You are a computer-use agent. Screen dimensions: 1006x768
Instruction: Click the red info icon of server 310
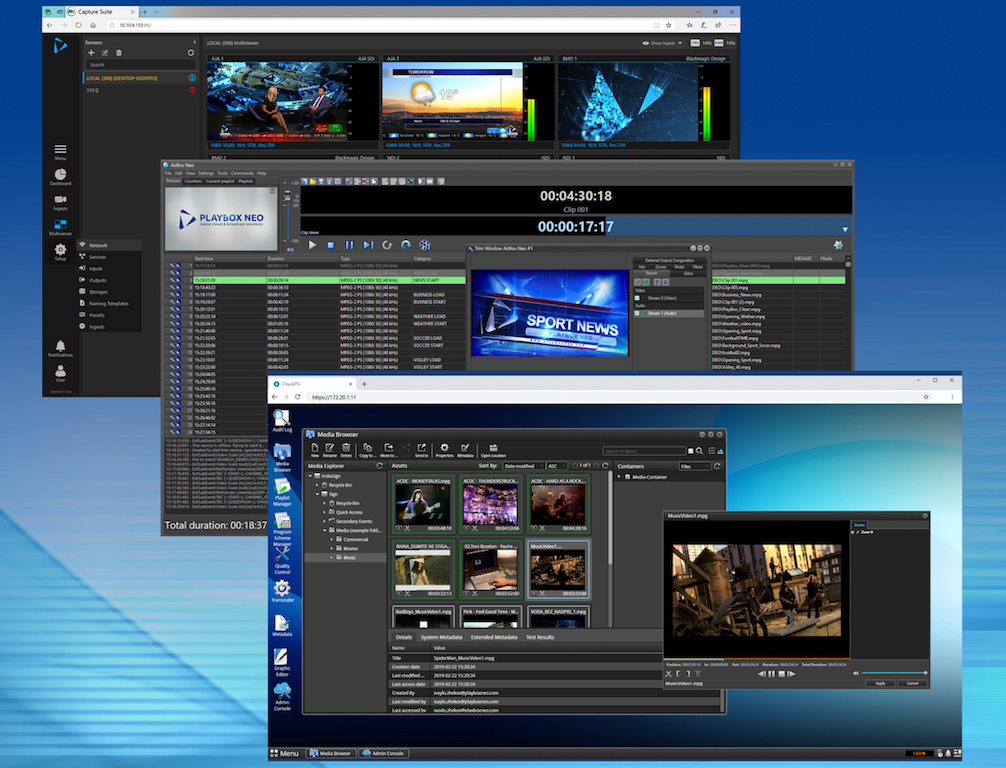192,90
